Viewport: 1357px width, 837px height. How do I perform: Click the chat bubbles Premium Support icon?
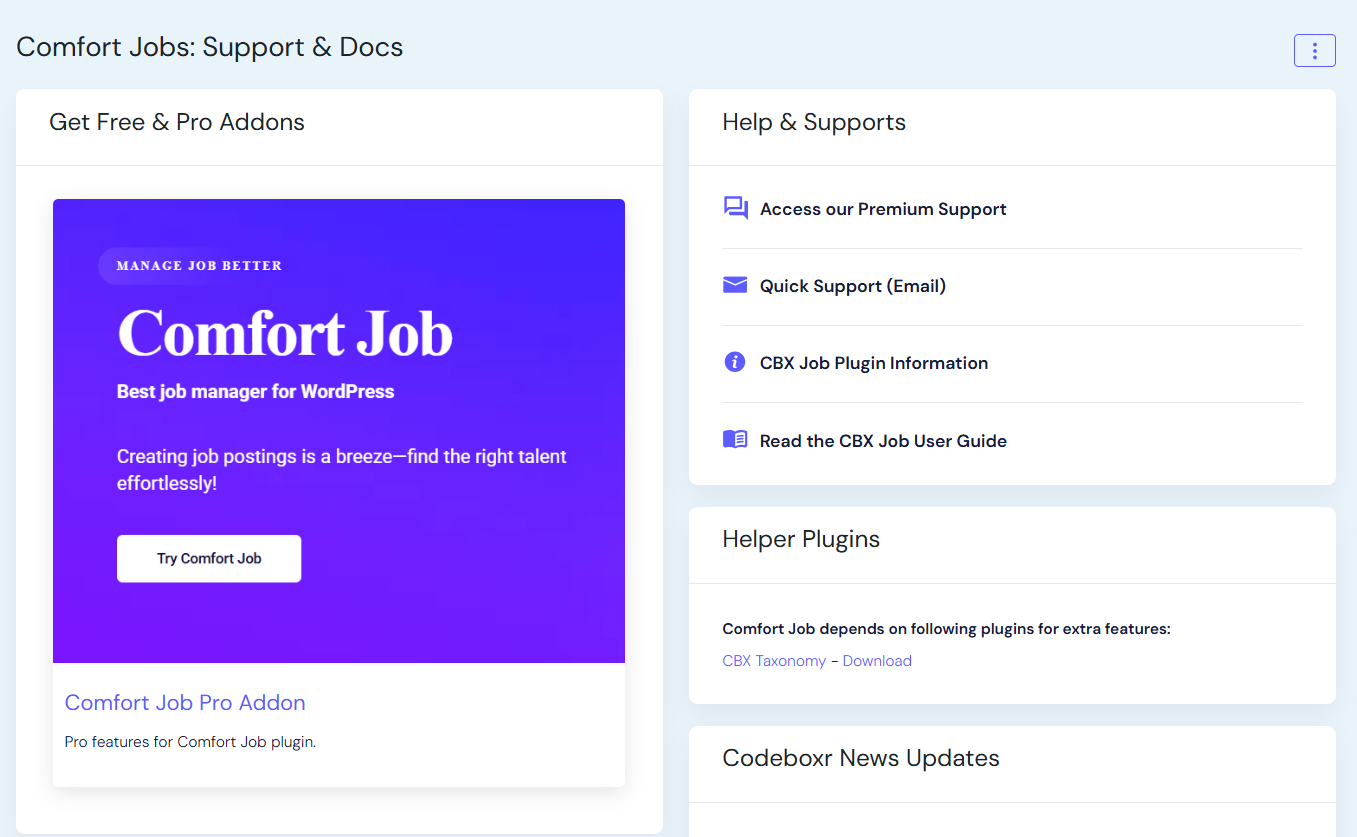point(735,208)
